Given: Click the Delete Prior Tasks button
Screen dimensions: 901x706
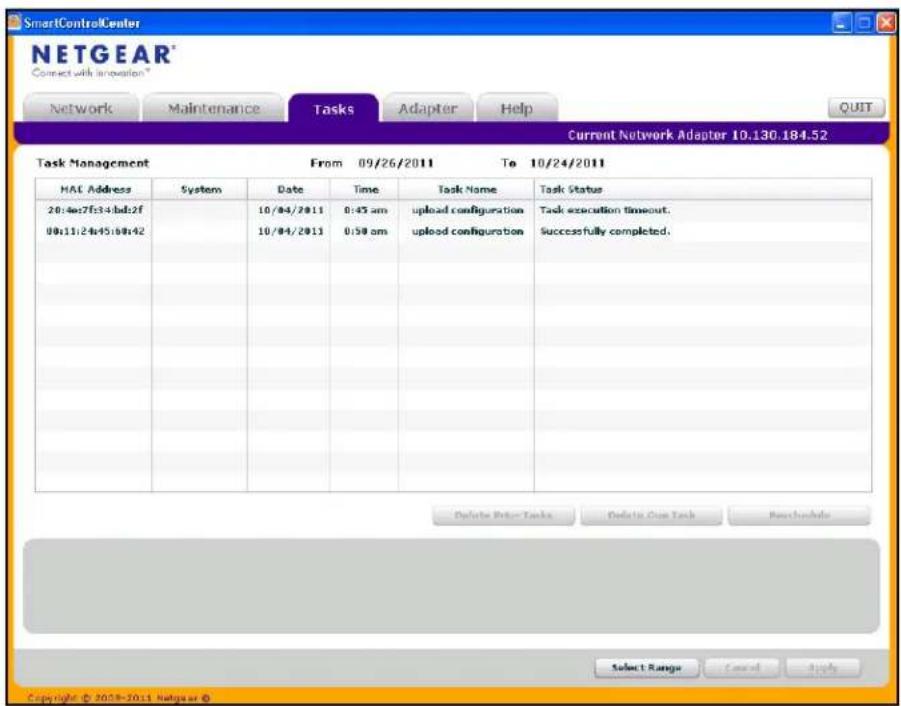Looking at the screenshot, I should pos(503,515).
